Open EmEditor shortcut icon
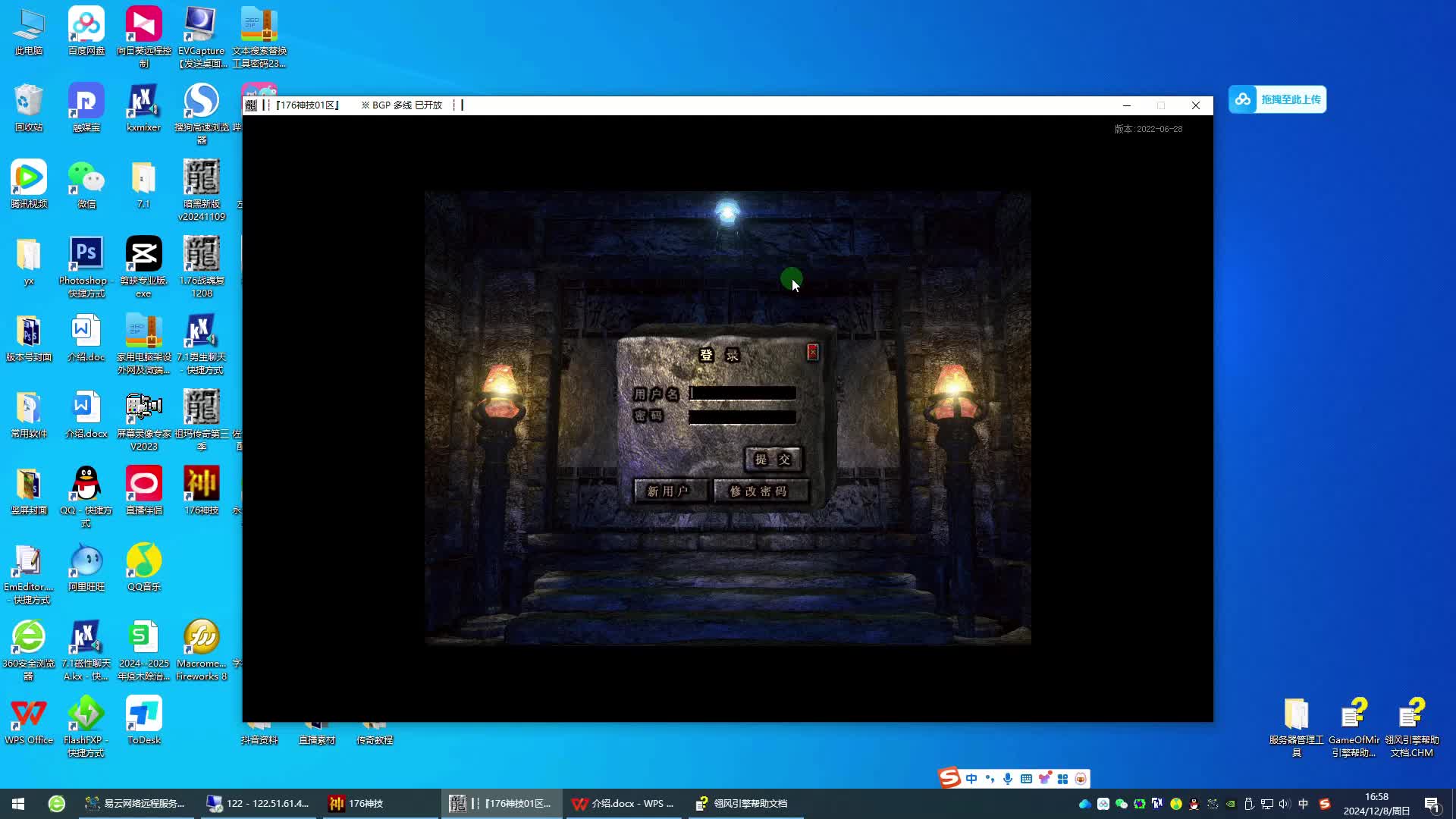This screenshot has height=819, width=1456. (x=29, y=573)
